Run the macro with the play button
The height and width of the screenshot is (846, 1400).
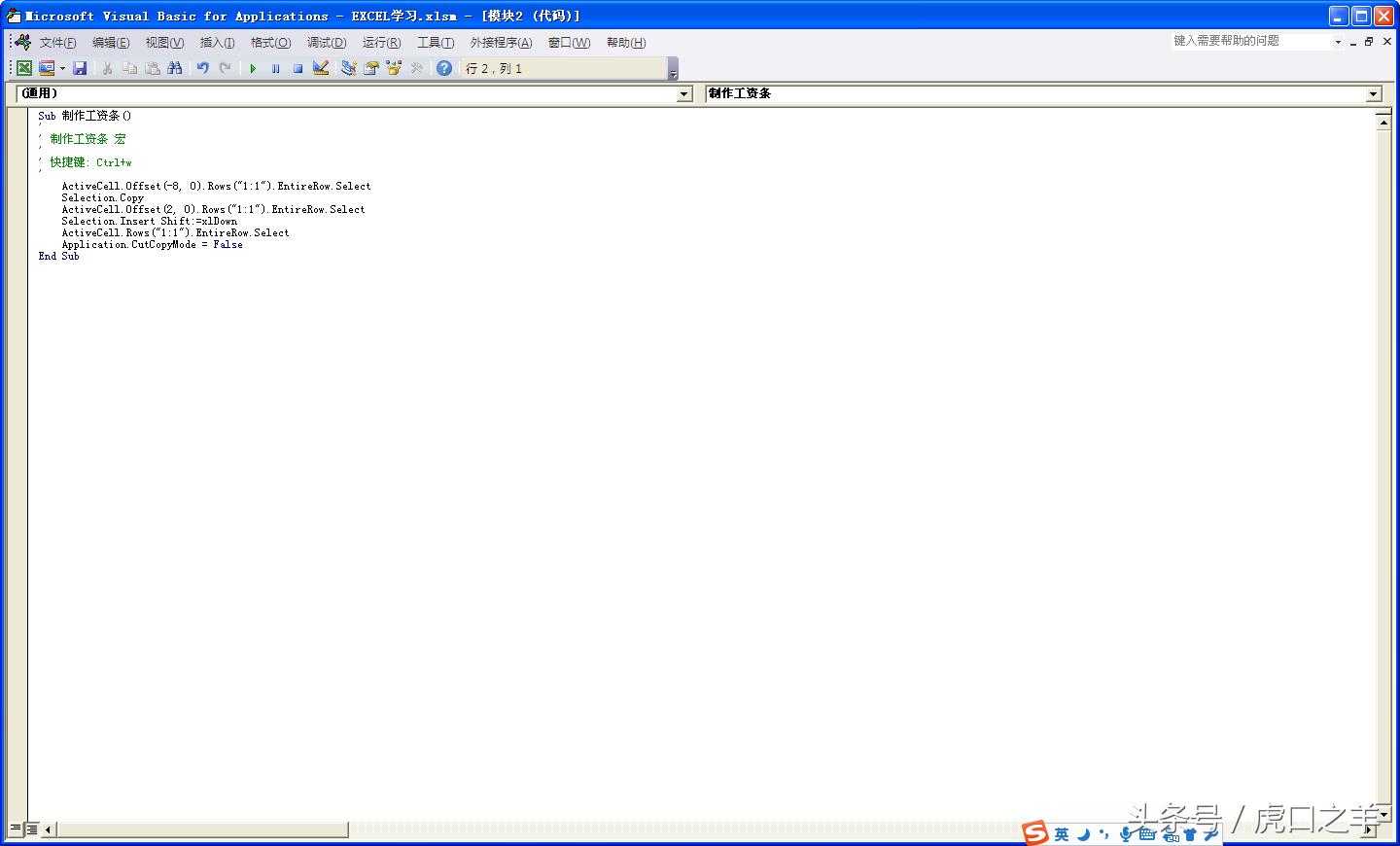coord(253,68)
